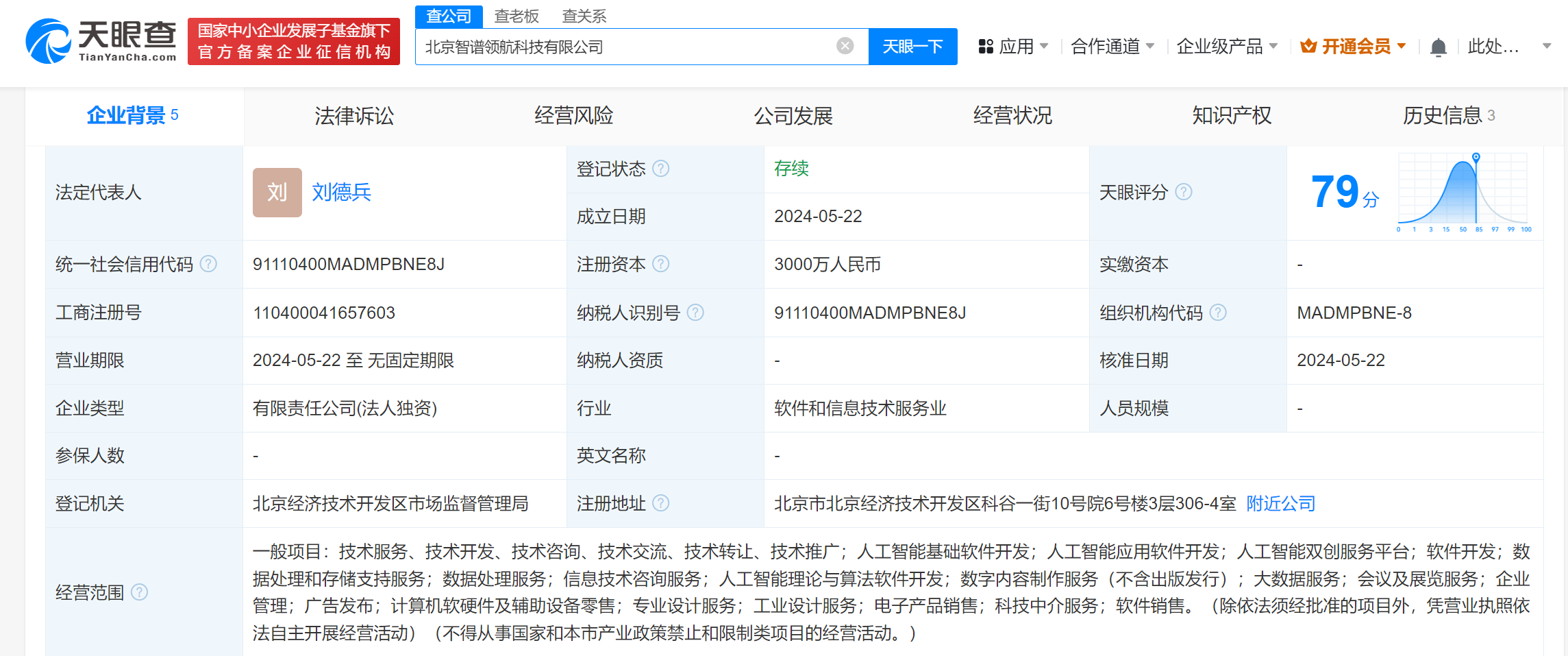Clear the search box with the X icon
Image resolution: width=1568 pixels, height=656 pixels.
[x=844, y=46]
